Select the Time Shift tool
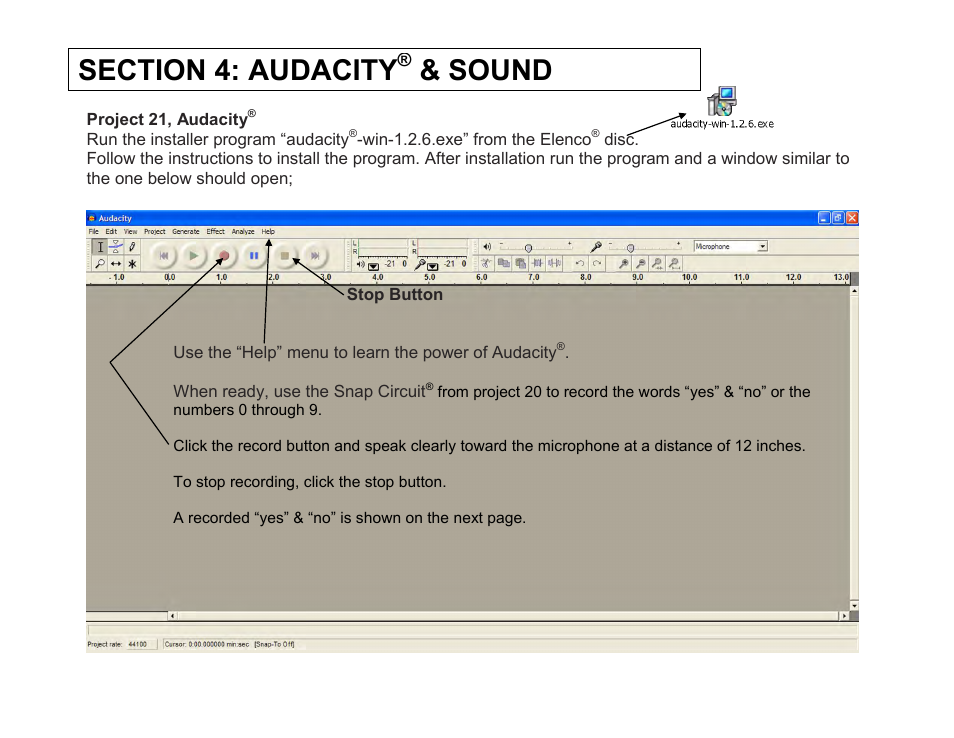 pyautogui.click(x=116, y=263)
